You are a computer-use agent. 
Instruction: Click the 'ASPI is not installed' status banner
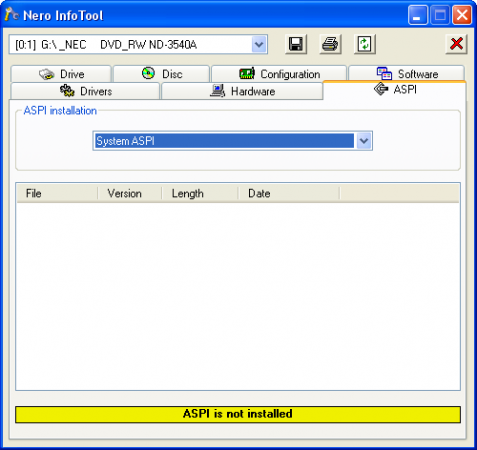coord(238,414)
